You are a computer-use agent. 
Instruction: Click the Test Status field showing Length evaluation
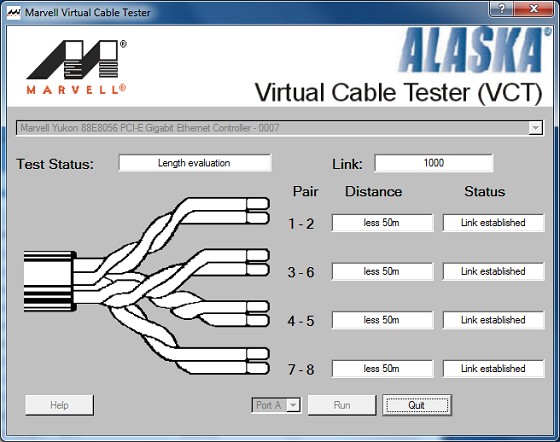coord(195,163)
